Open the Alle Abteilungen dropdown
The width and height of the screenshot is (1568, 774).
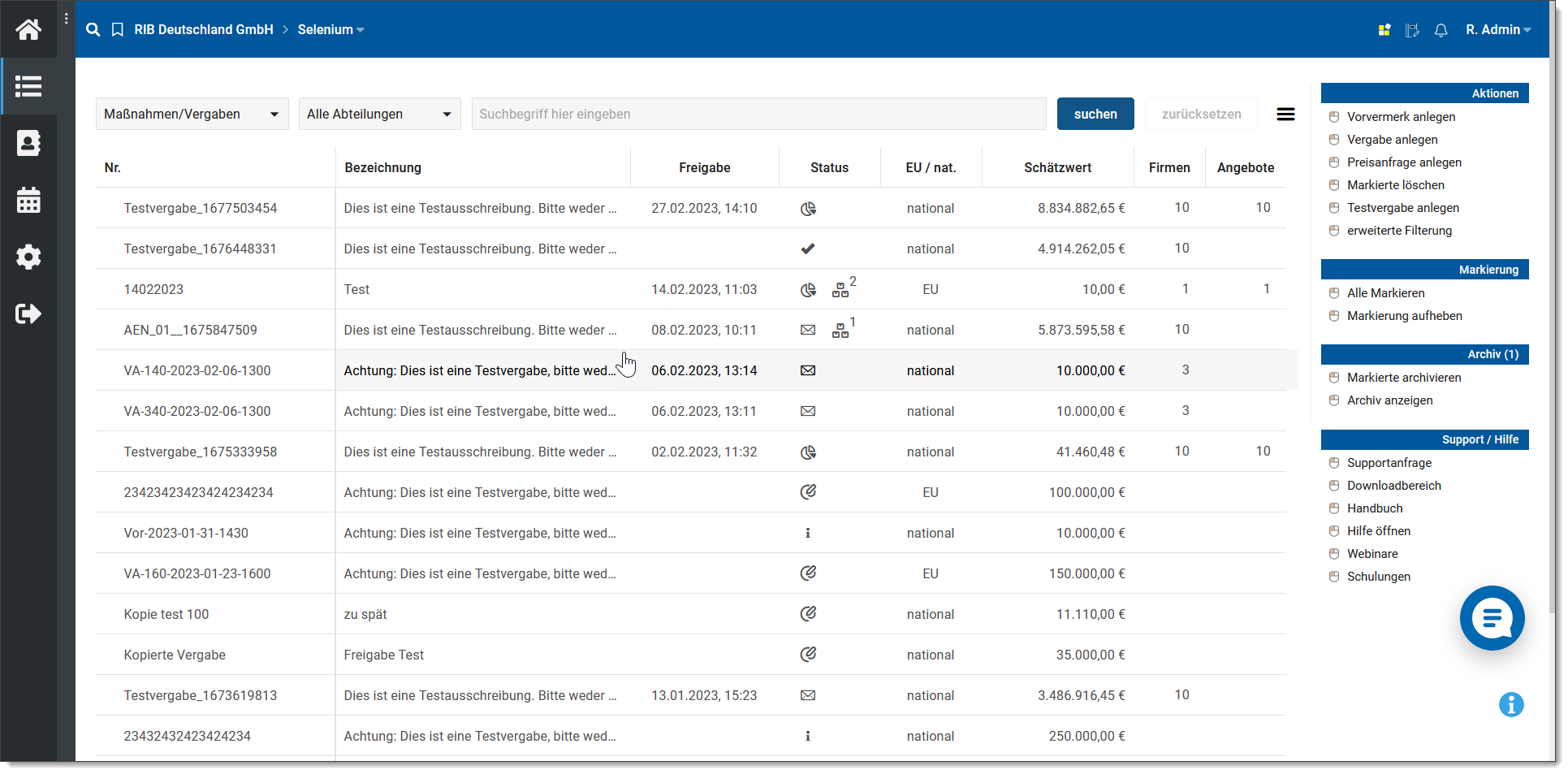click(379, 115)
